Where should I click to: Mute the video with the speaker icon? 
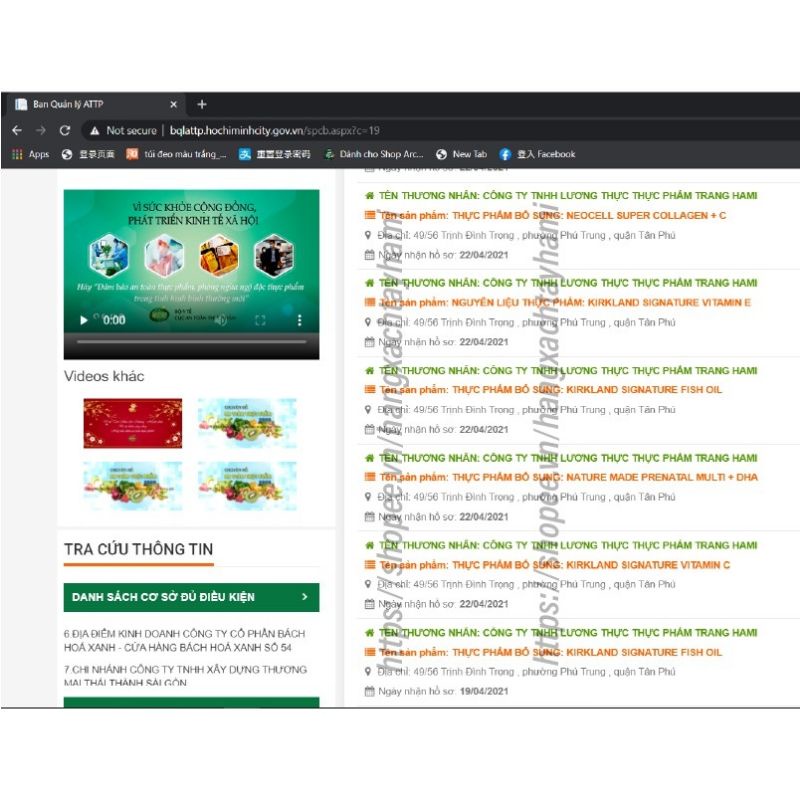coord(222,320)
